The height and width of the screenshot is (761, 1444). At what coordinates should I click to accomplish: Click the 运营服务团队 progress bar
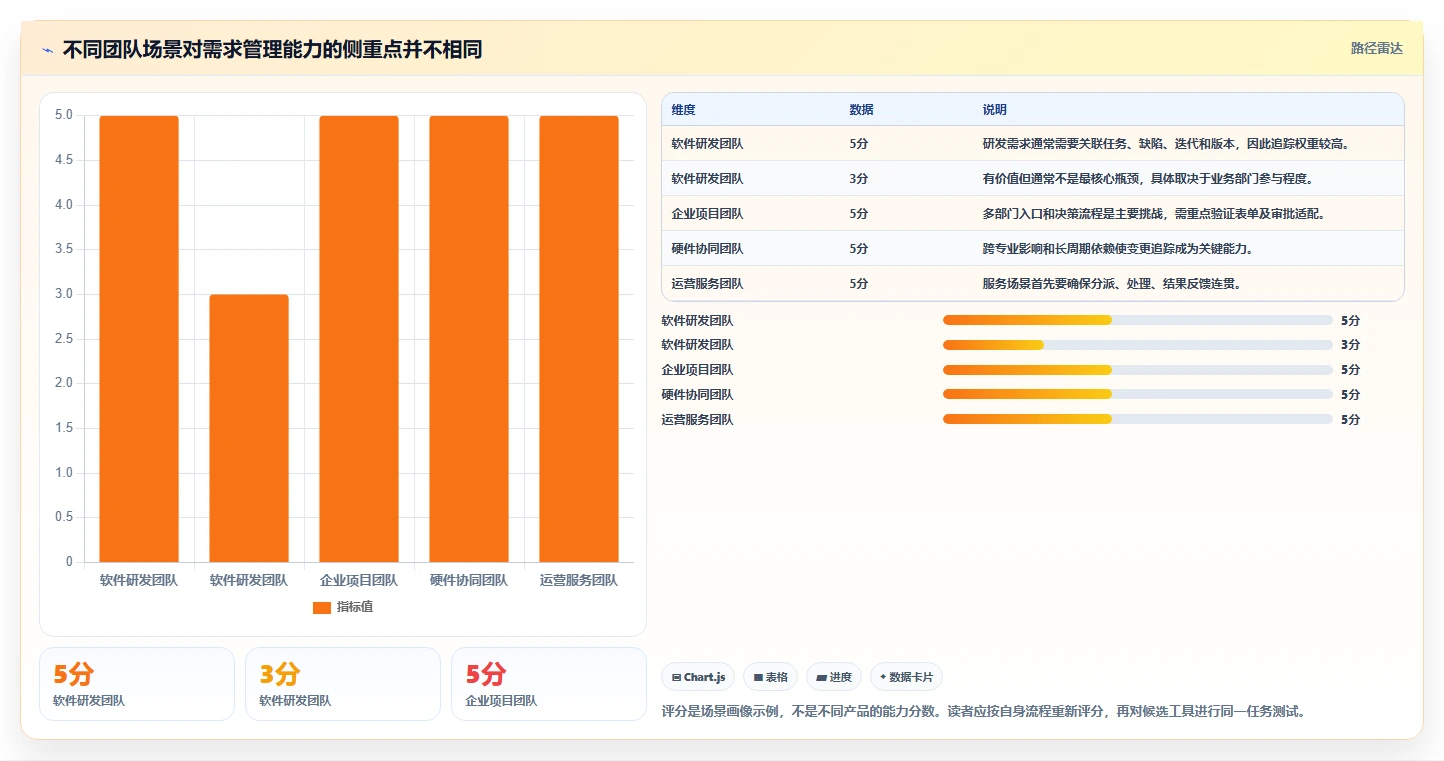tap(1138, 420)
